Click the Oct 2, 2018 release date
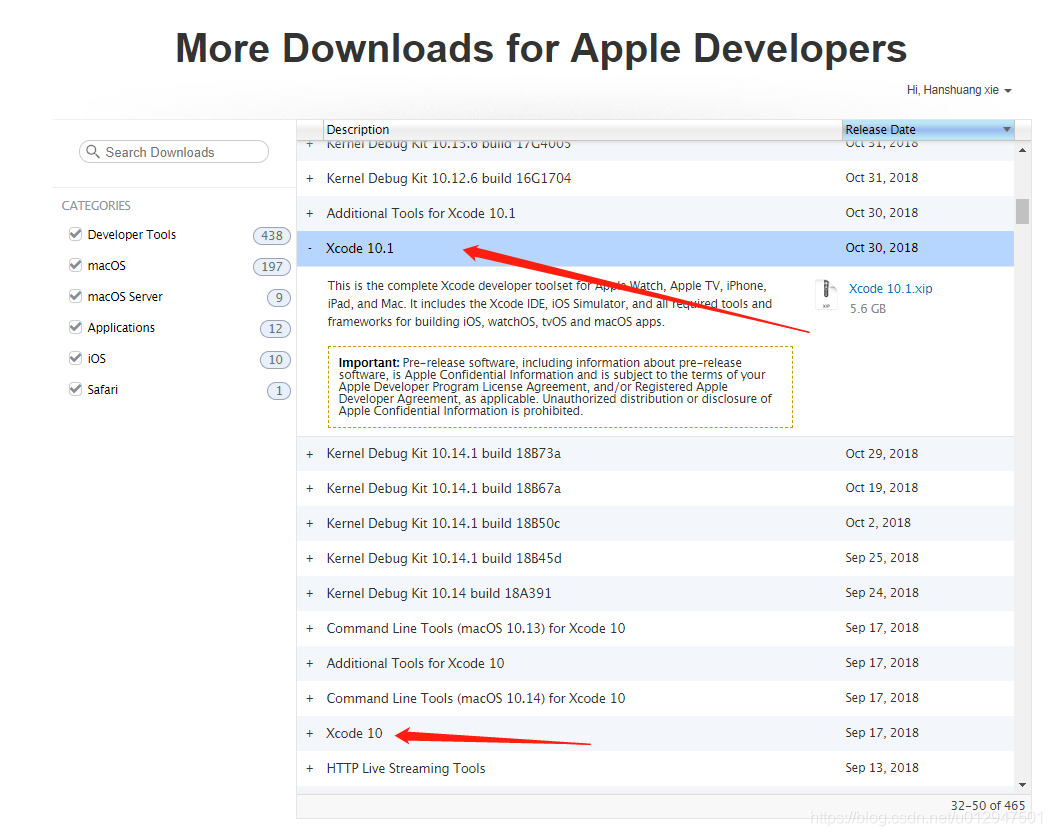 point(878,523)
